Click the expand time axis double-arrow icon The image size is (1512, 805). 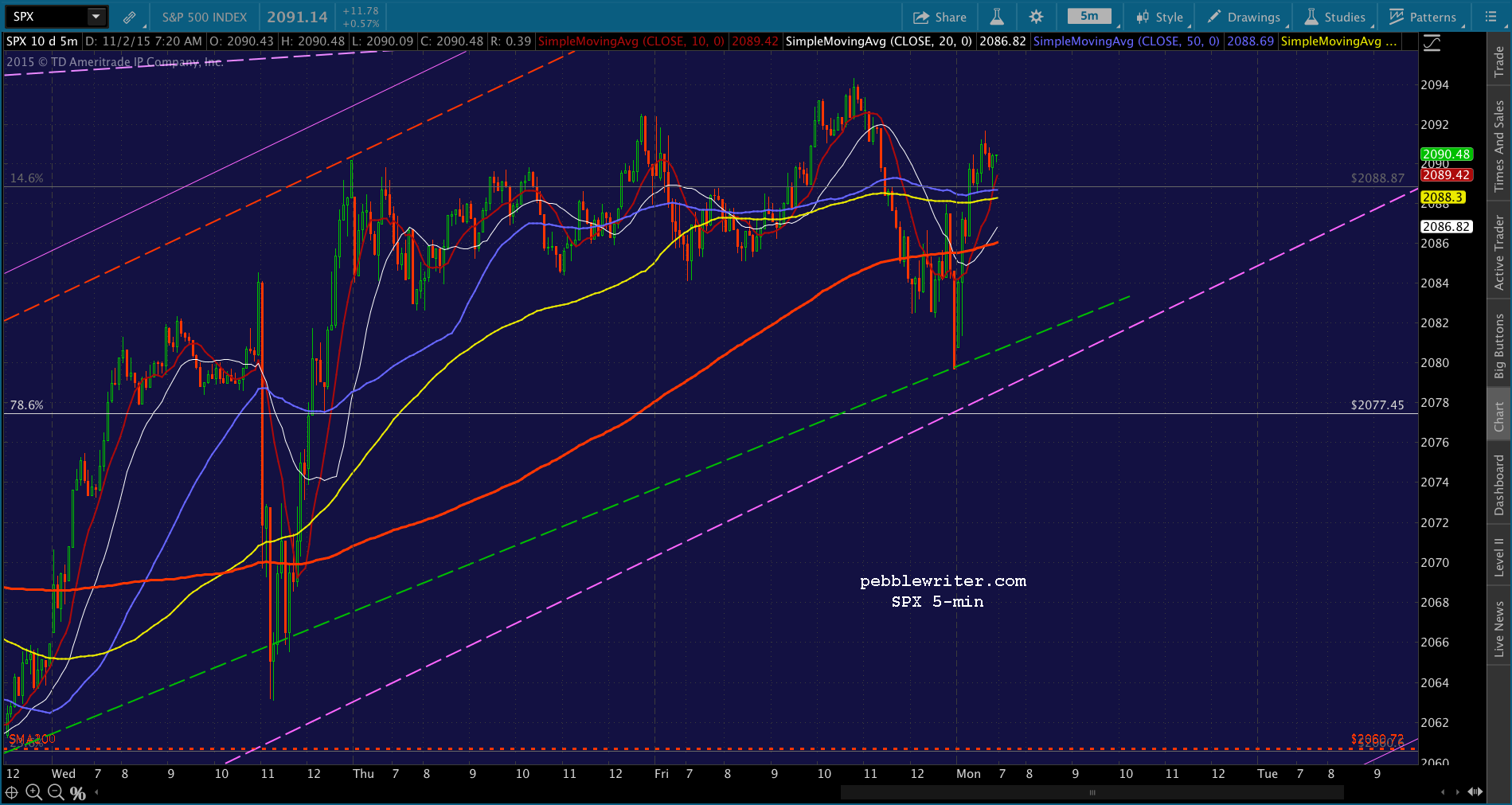1475,792
